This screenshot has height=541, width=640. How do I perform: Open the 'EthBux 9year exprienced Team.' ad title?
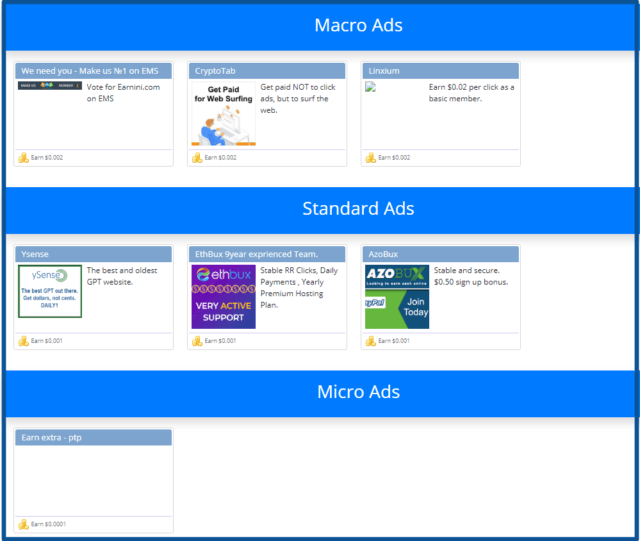coord(267,254)
